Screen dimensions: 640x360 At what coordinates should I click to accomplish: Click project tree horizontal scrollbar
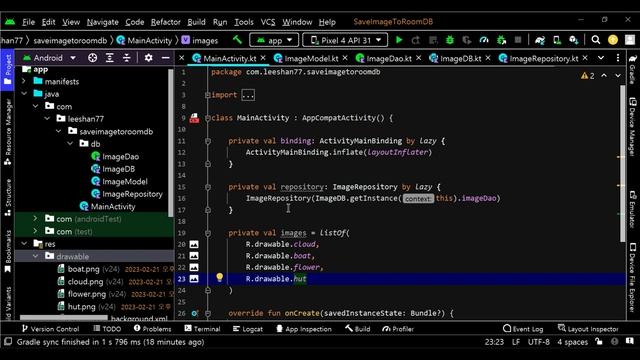coord(64,318)
